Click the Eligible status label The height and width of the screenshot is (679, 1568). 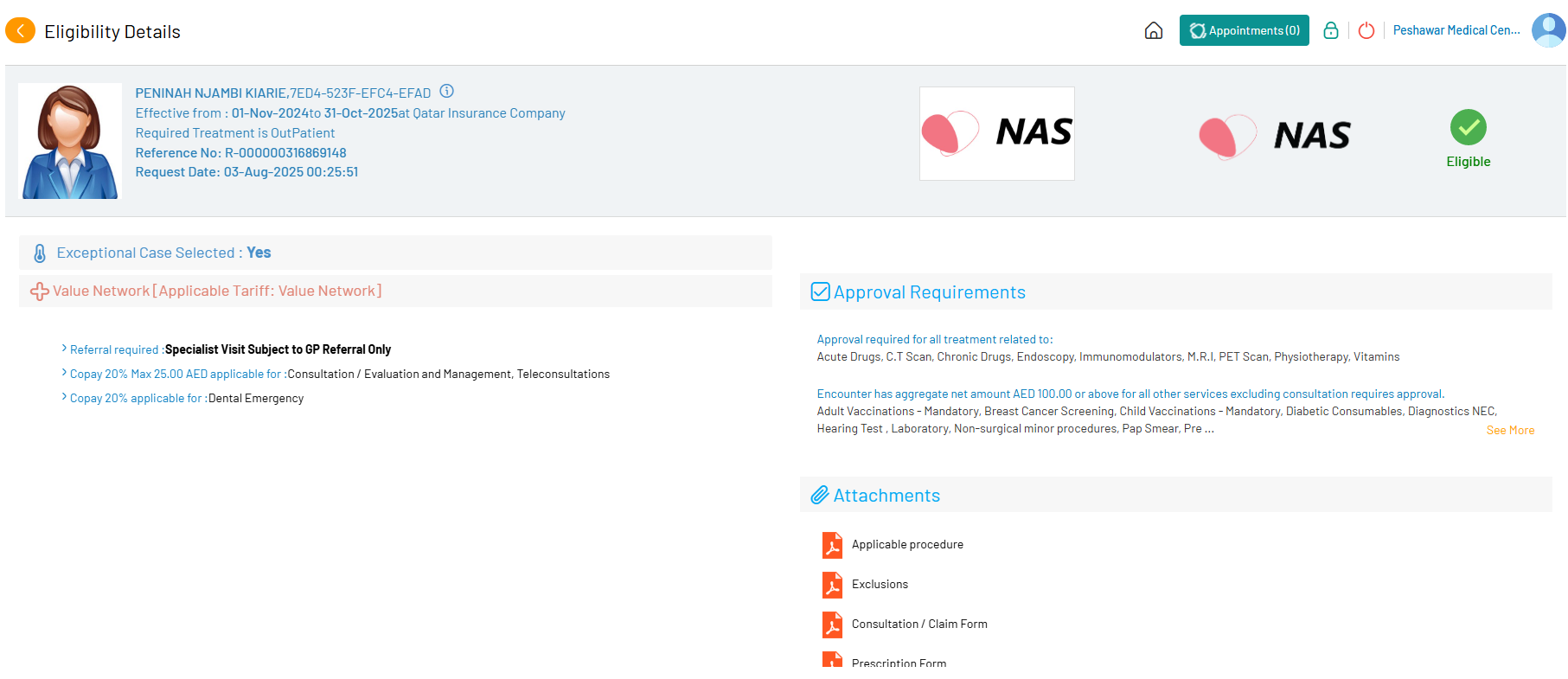coord(1469,162)
